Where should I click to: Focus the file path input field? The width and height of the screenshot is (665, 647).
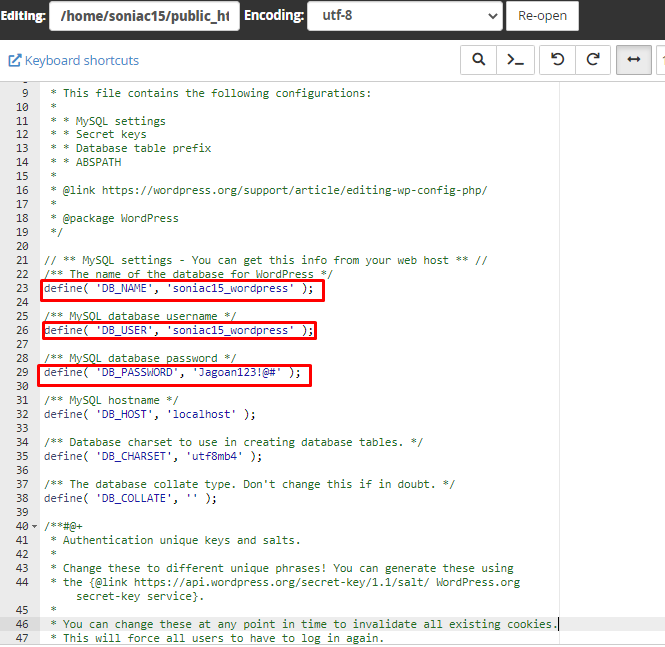point(144,16)
